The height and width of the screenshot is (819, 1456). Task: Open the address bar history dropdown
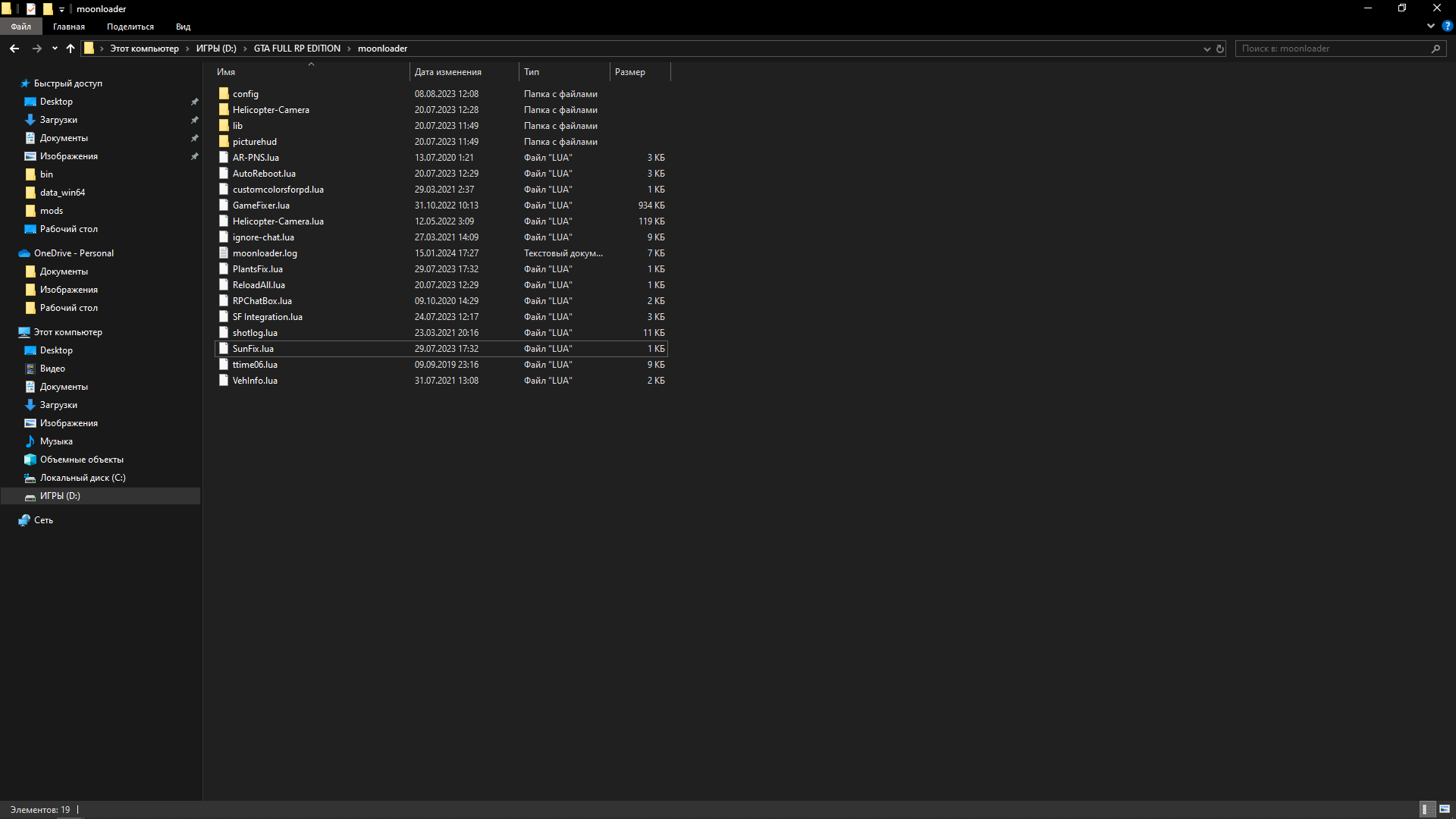(1207, 49)
